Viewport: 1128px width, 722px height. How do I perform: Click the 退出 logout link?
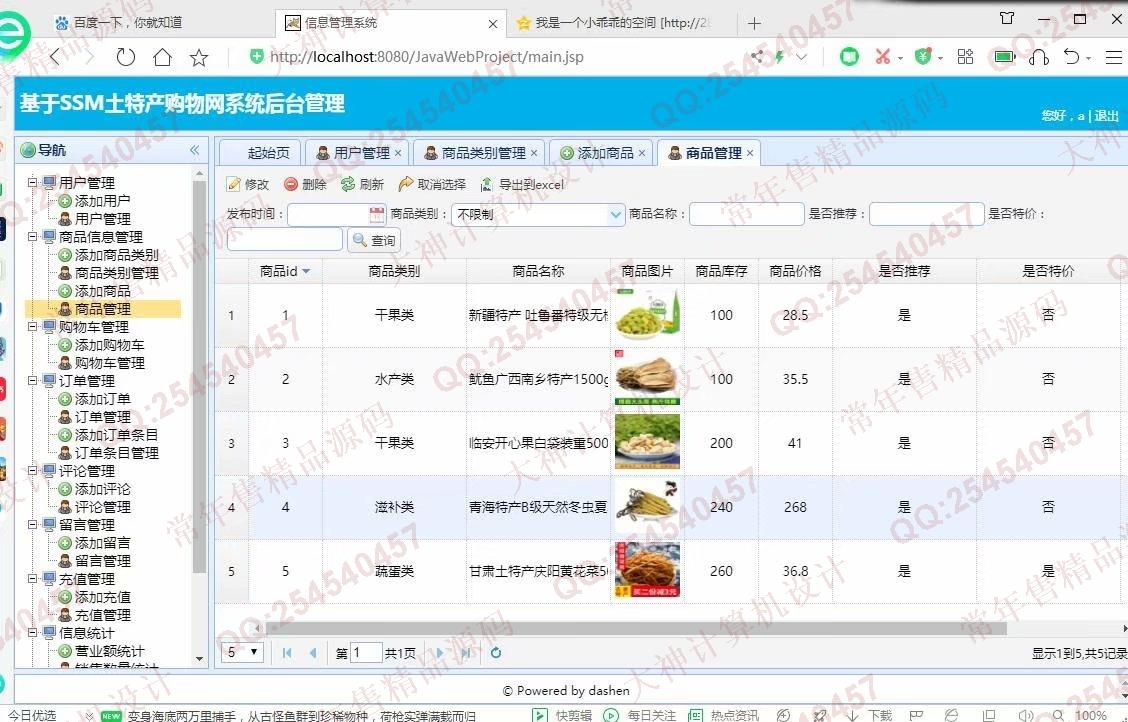tap(1106, 116)
